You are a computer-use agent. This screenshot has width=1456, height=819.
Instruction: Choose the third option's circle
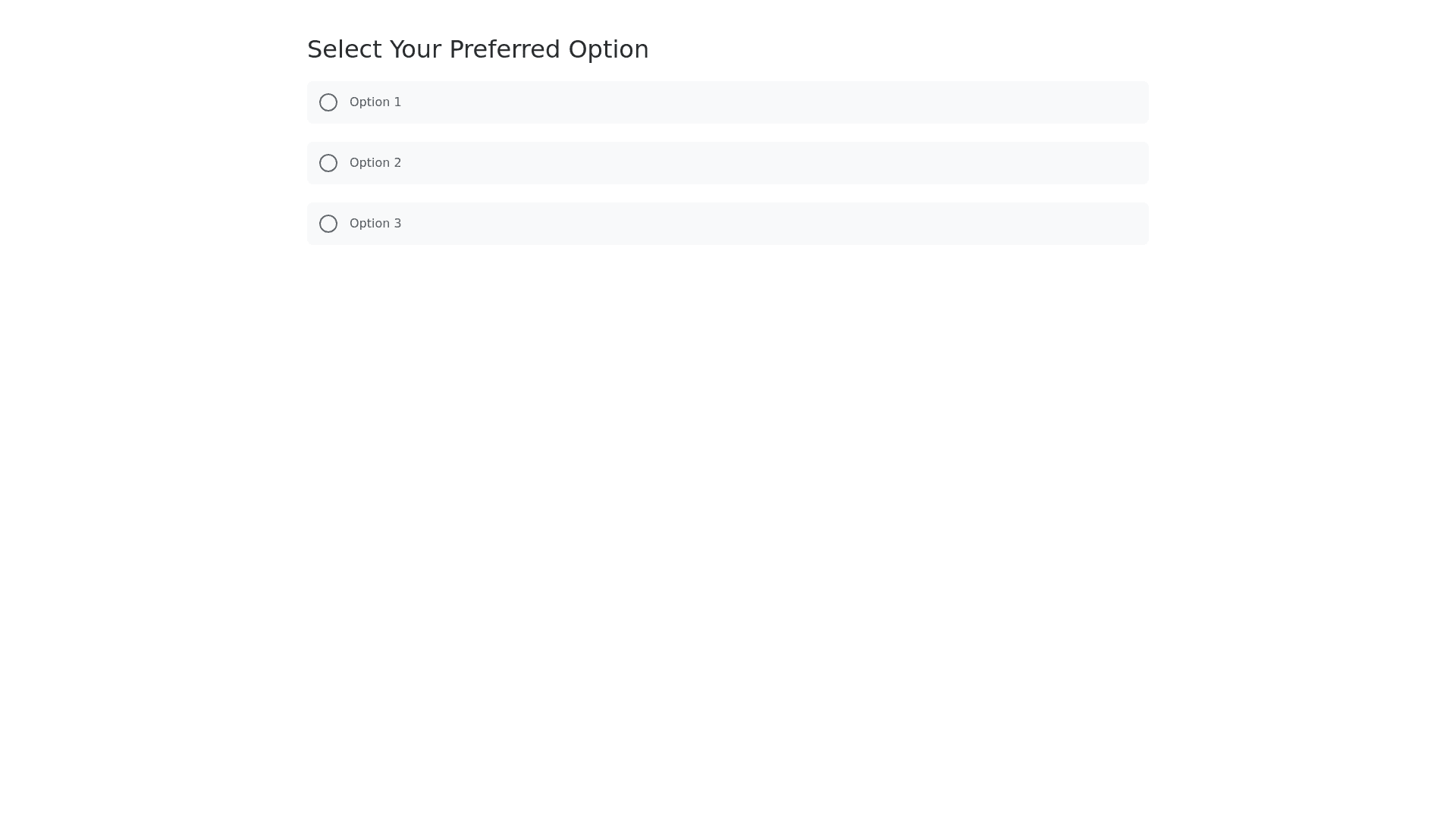point(328,224)
